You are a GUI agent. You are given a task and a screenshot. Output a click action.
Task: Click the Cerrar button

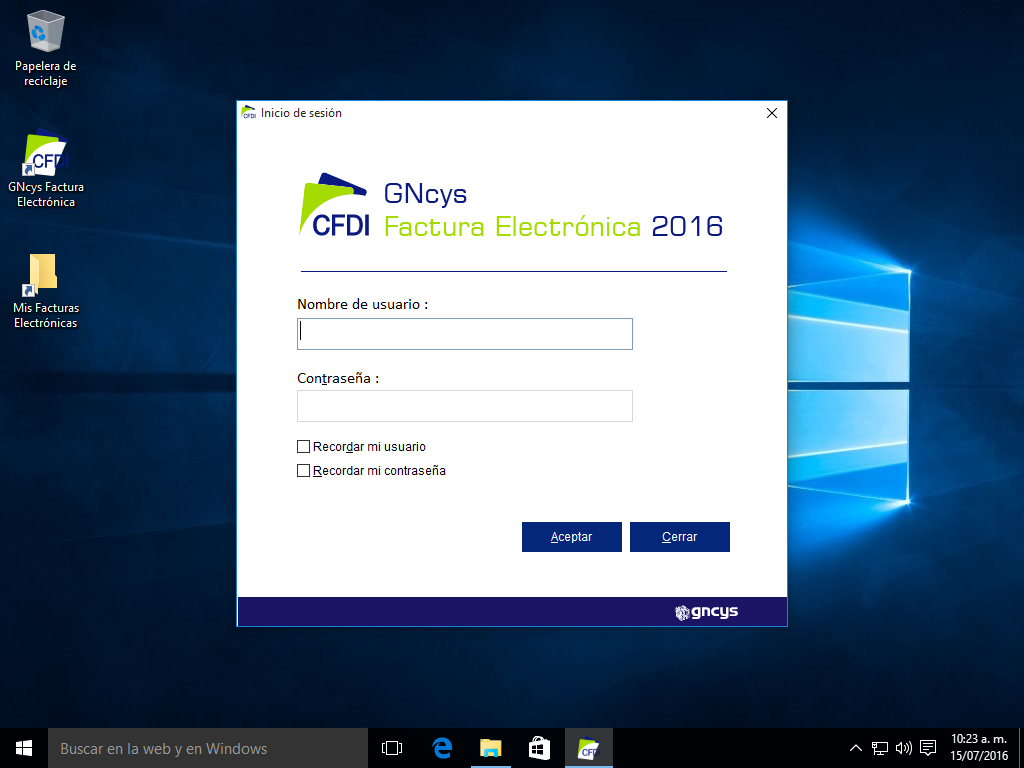680,537
